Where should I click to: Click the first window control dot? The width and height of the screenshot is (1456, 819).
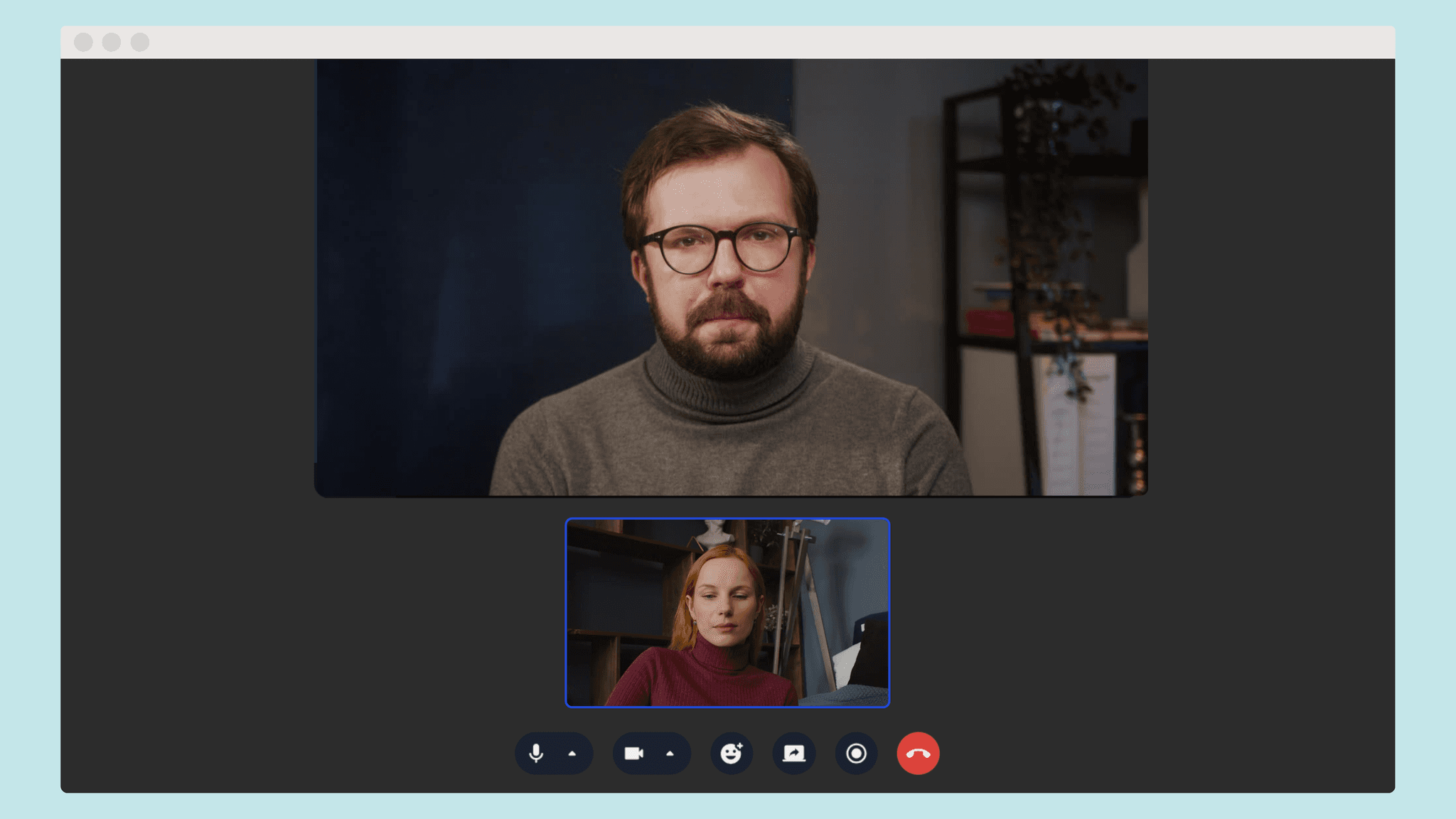coord(84,42)
